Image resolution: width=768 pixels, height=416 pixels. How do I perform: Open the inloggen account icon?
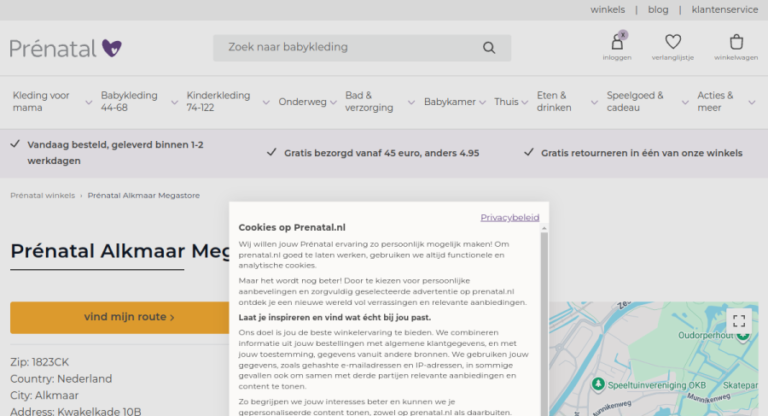pyautogui.click(x=617, y=42)
